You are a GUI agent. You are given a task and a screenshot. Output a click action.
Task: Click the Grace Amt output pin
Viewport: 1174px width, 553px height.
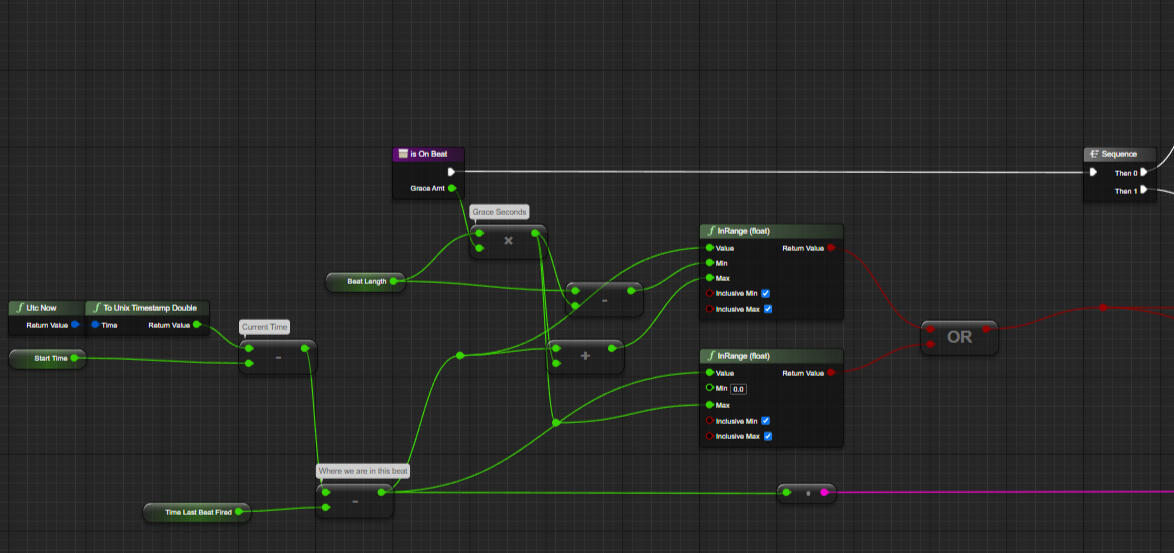tap(451, 188)
